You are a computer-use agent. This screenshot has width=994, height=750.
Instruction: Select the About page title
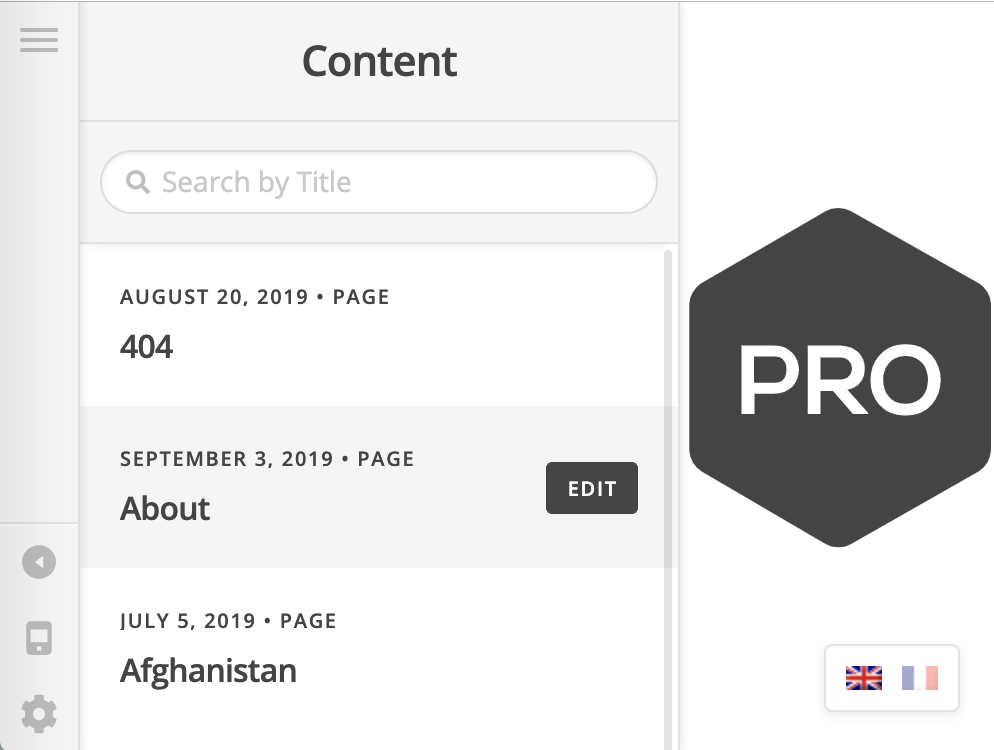click(x=165, y=509)
